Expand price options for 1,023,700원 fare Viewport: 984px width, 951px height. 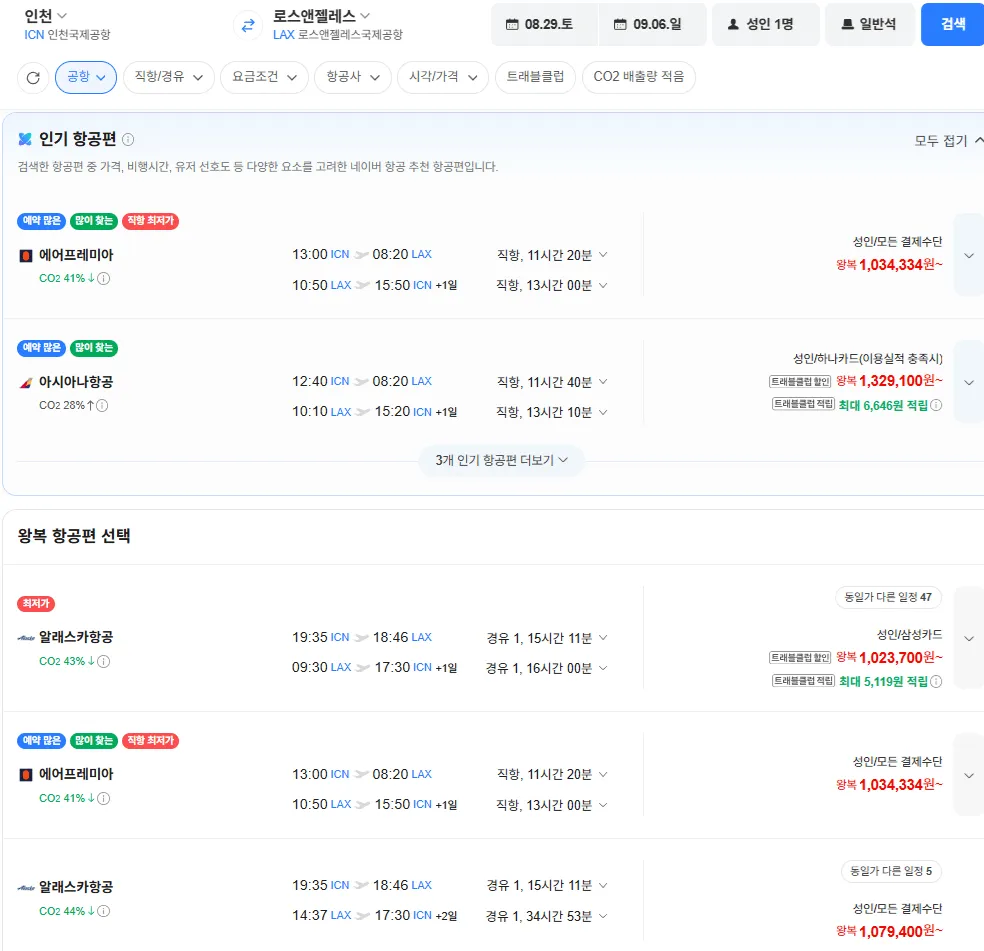[969, 638]
